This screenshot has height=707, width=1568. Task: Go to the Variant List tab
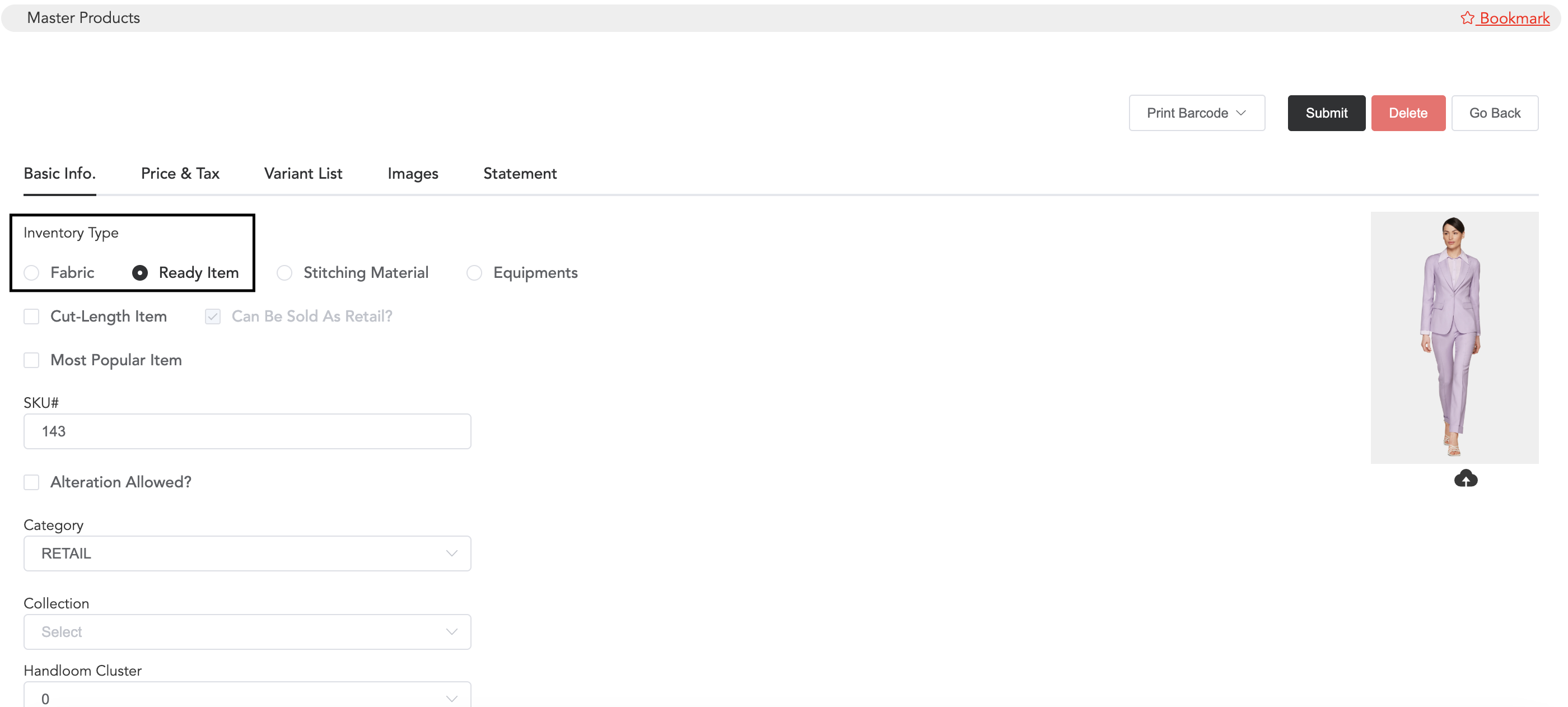tap(303, 174)
